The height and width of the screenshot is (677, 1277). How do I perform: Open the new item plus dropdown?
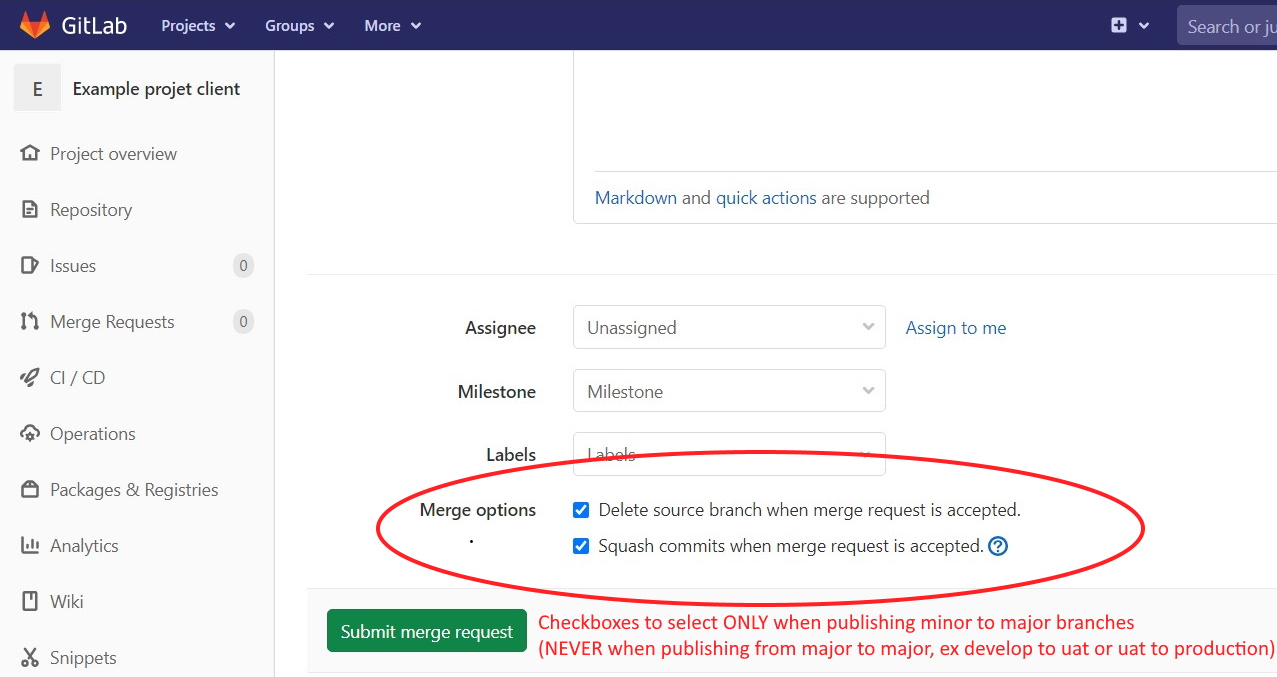[1129, 25]
